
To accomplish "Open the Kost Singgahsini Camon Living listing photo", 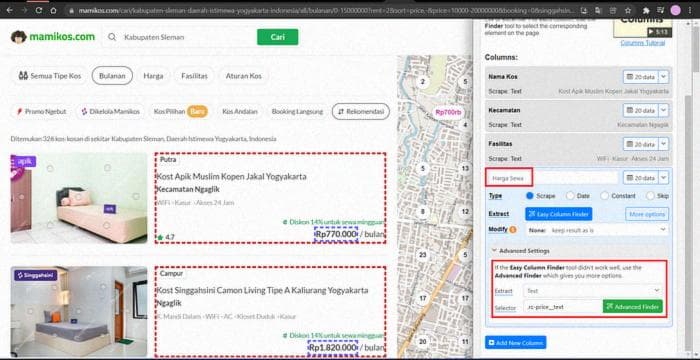I will coord(79,312).
